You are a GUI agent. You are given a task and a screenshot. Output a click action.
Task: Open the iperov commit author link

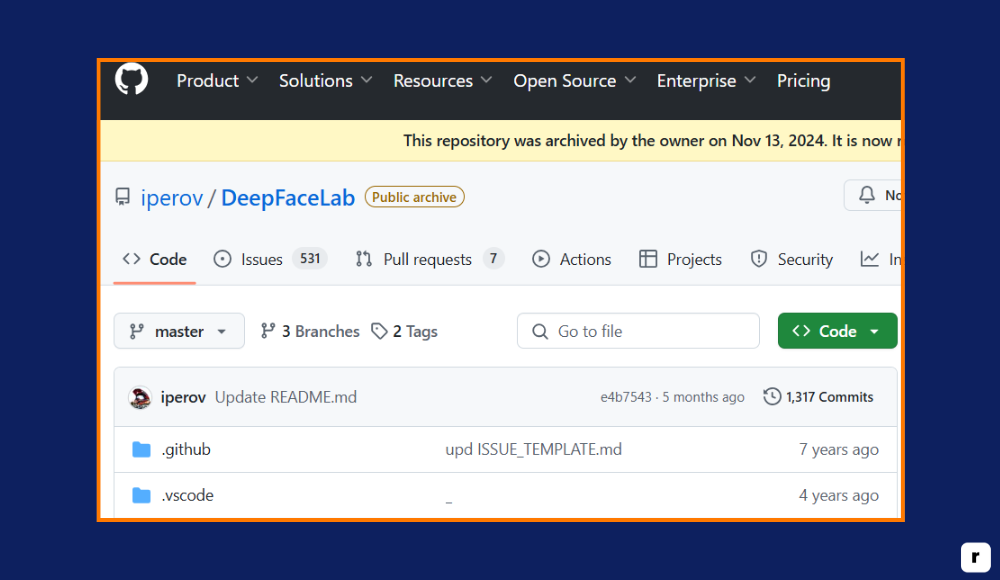point(183,398)
